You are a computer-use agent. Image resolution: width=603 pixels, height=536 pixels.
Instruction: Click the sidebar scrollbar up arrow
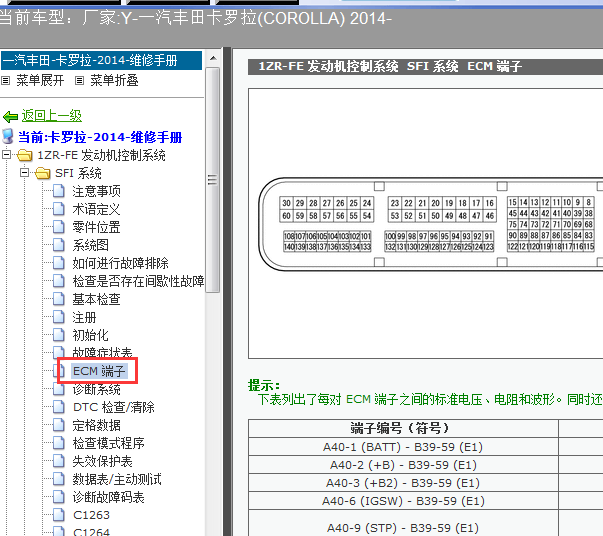click(x=213, y=59)
